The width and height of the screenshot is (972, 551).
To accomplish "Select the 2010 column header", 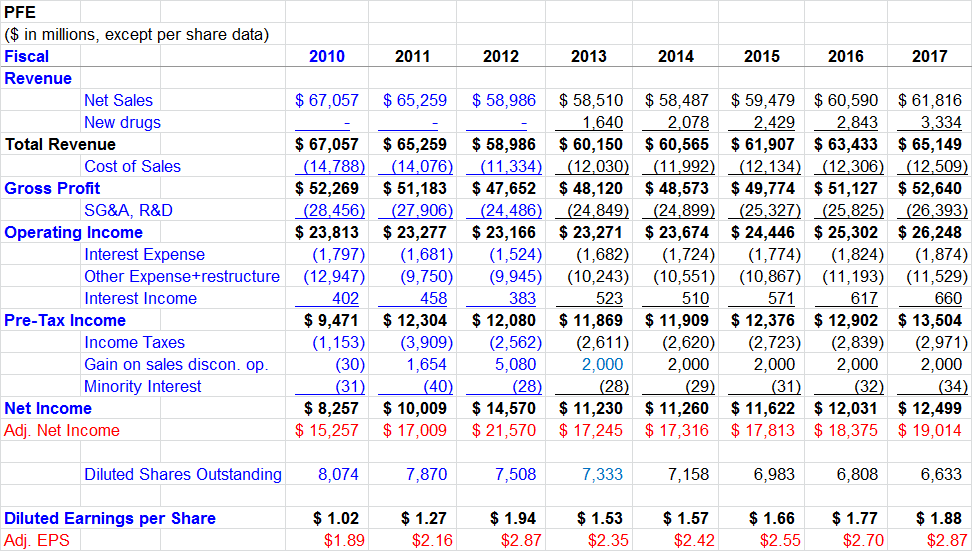I will click(x=327, y=56).
